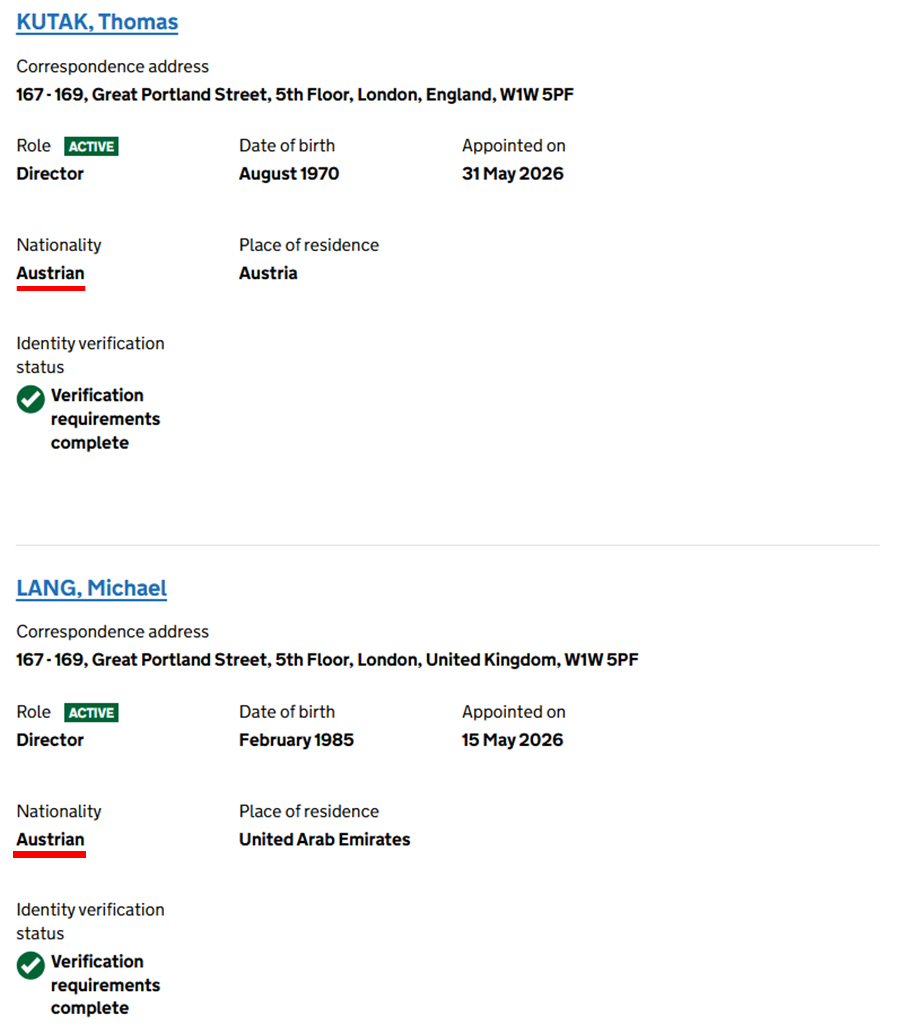Image resolution: width=899 pixels, height=1032 pixels.
Task: Click the green verification checkmark for Michael Lang
Action: [x=30, y=966]
